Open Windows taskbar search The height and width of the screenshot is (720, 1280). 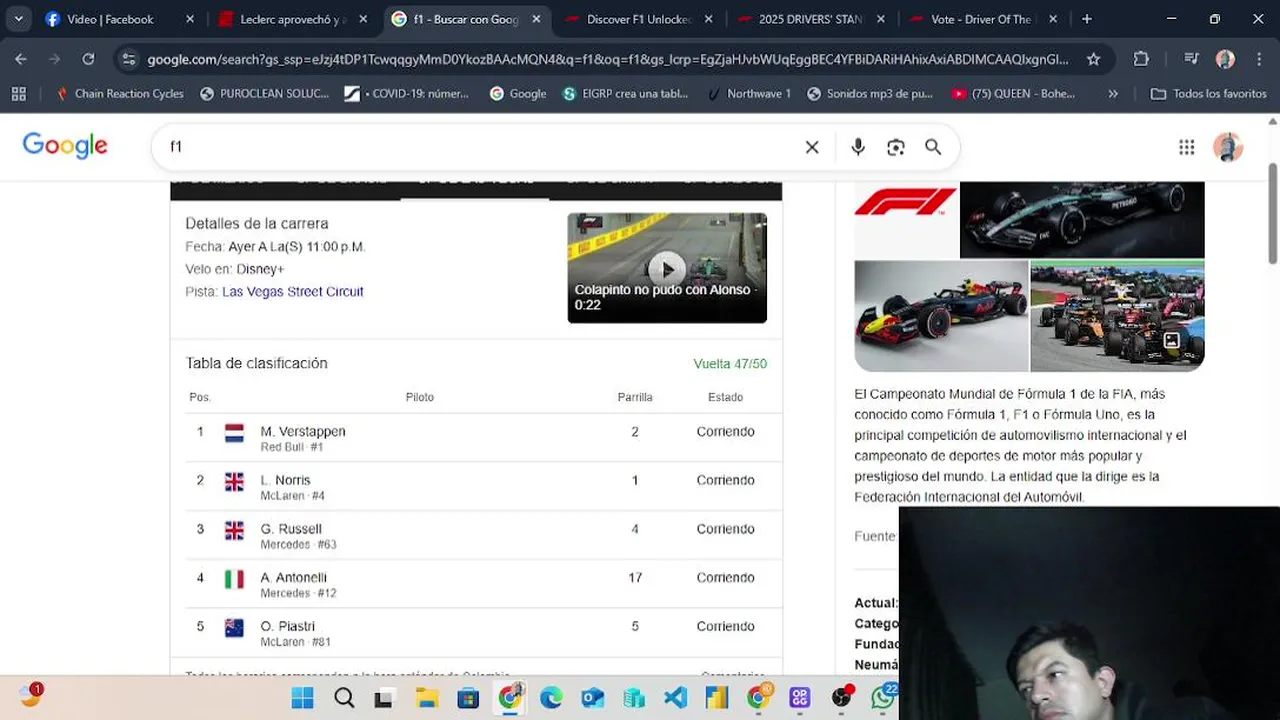tap(344, 698)
